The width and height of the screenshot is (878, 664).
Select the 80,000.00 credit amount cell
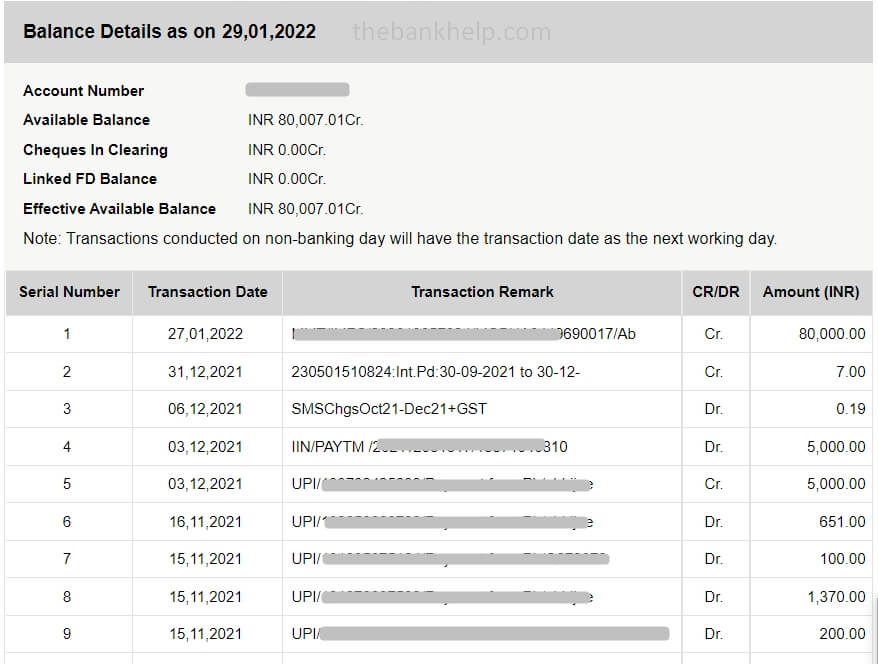[x=831, y=334]
